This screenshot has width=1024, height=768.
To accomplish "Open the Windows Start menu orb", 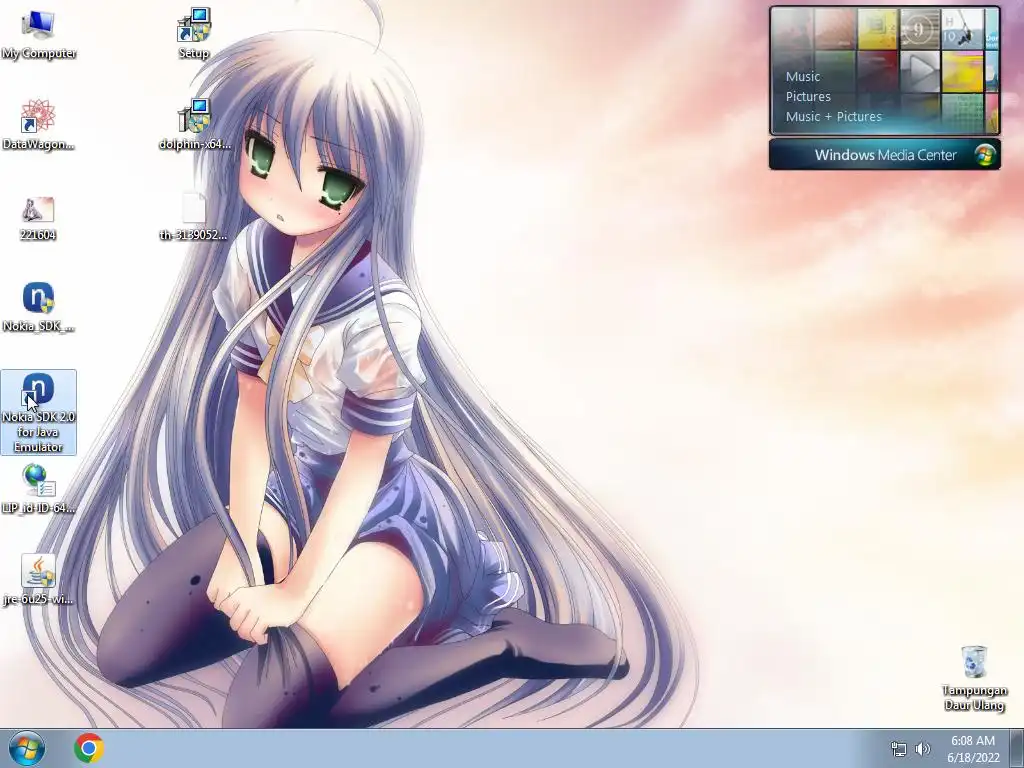I will tap(27, 748).
